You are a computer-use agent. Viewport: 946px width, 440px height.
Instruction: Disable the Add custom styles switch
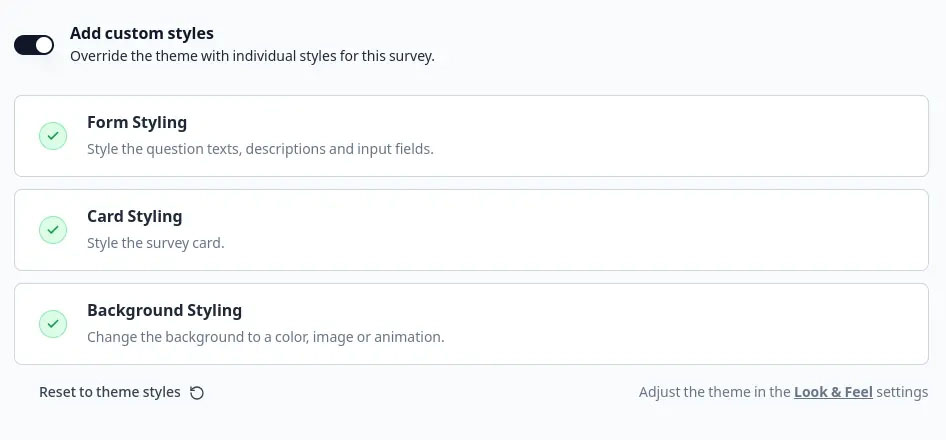(x=34, y=45)
